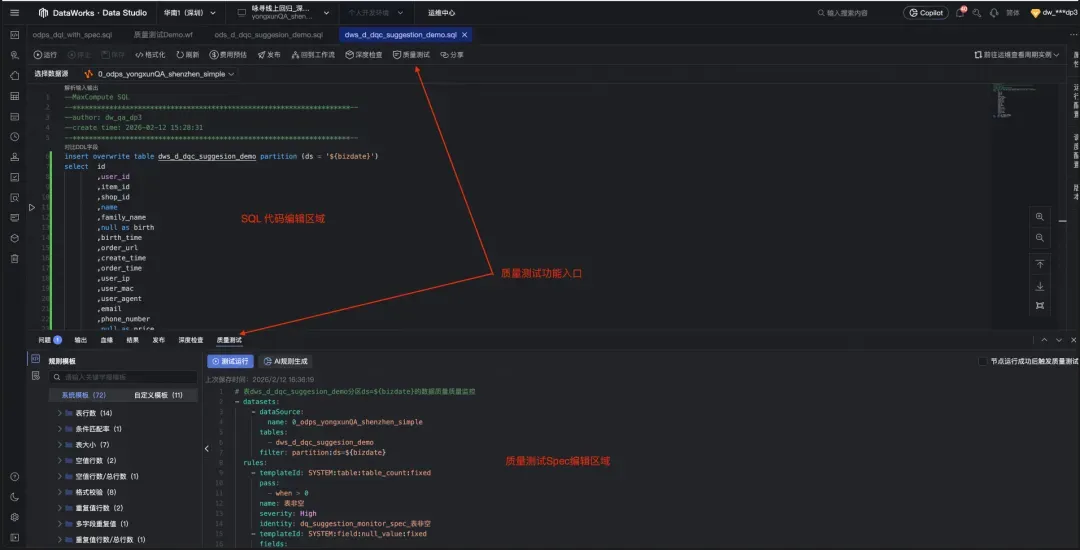The image size is (1080, 550).
Task: Open data source 0_odps_yongxunQA_shenzhen_simple dropdown
Action: pyautogui.click(x=160, y=74)
